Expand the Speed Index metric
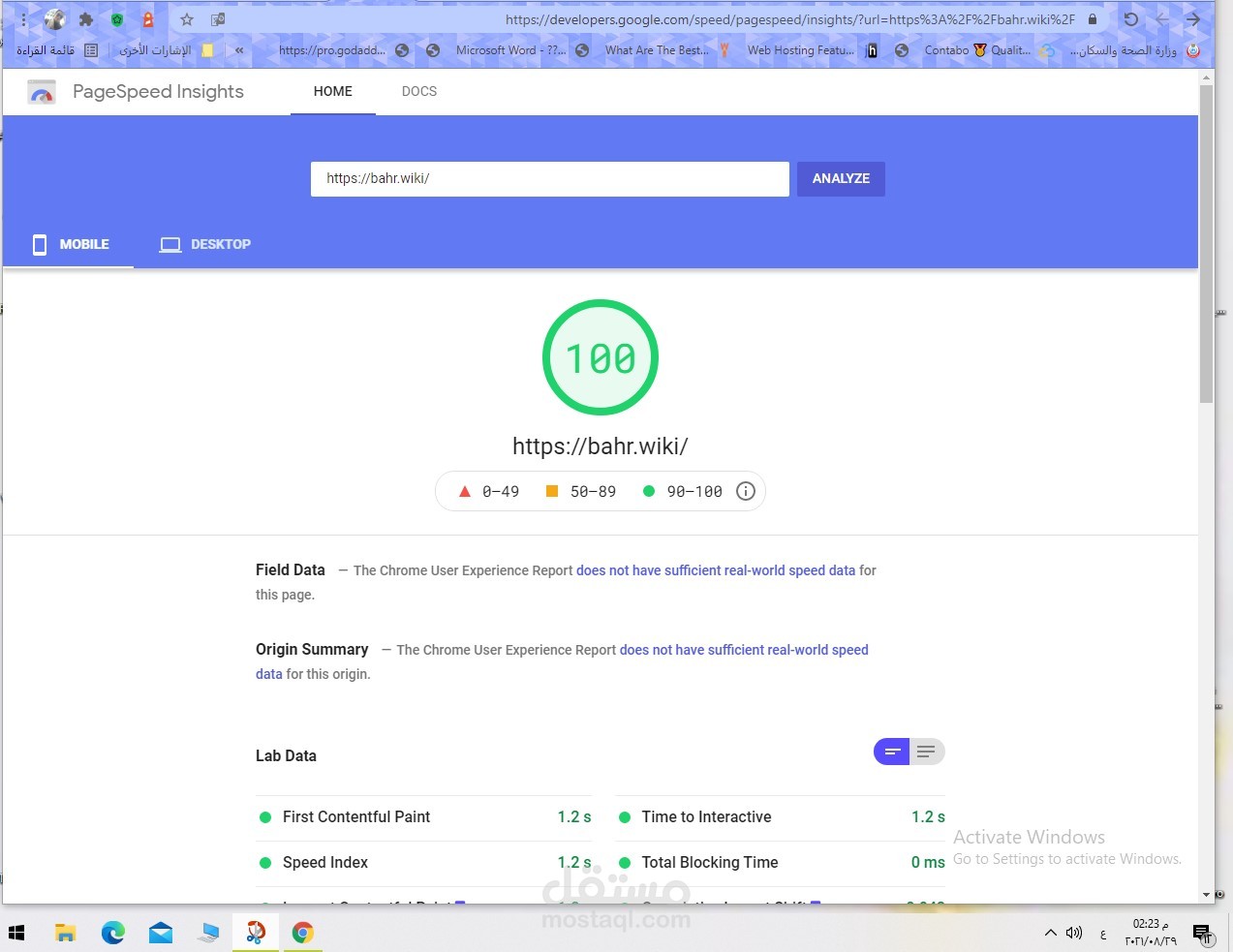The height and width of the screenshot is (952, 1233). [x=425, y=863]
